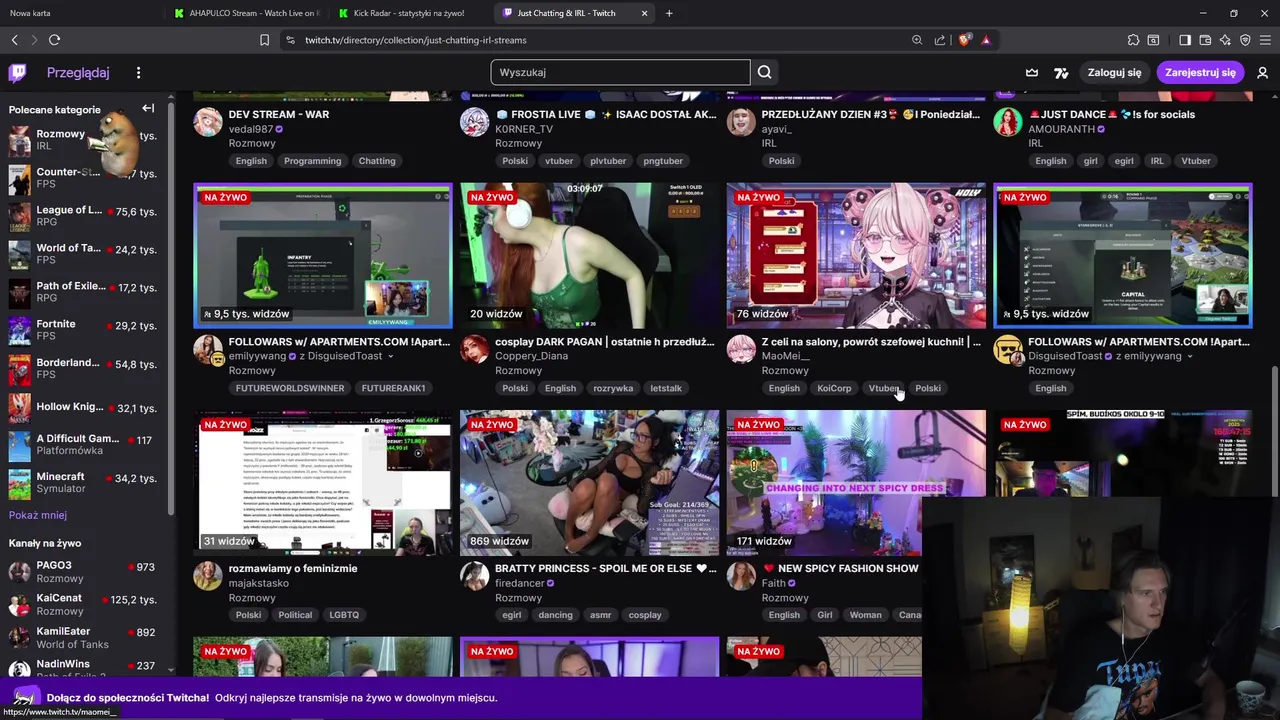Image resolution: width=1280 pixels, height=720 pixels.
Task: Switch to Nowa karta browser tab
Action: tap(80, 13)
